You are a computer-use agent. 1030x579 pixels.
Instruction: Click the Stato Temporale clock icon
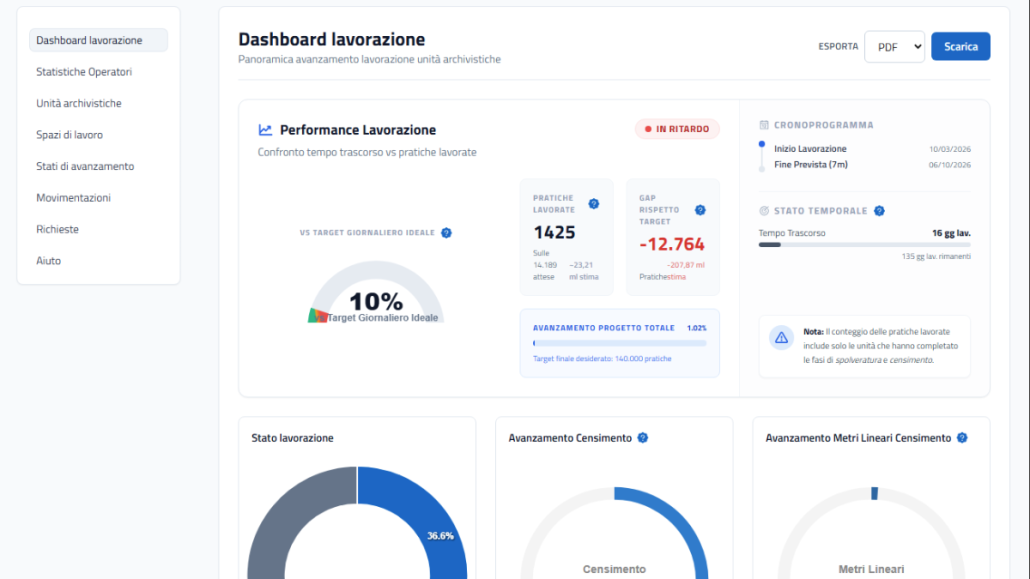[764, 211]
